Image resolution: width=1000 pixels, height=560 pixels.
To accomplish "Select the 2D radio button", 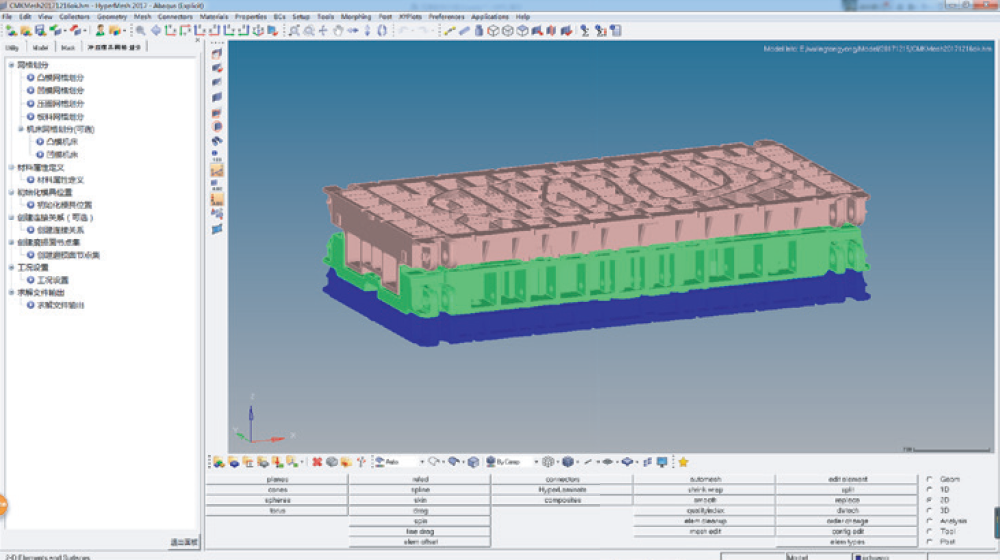I will coord(930,499).
